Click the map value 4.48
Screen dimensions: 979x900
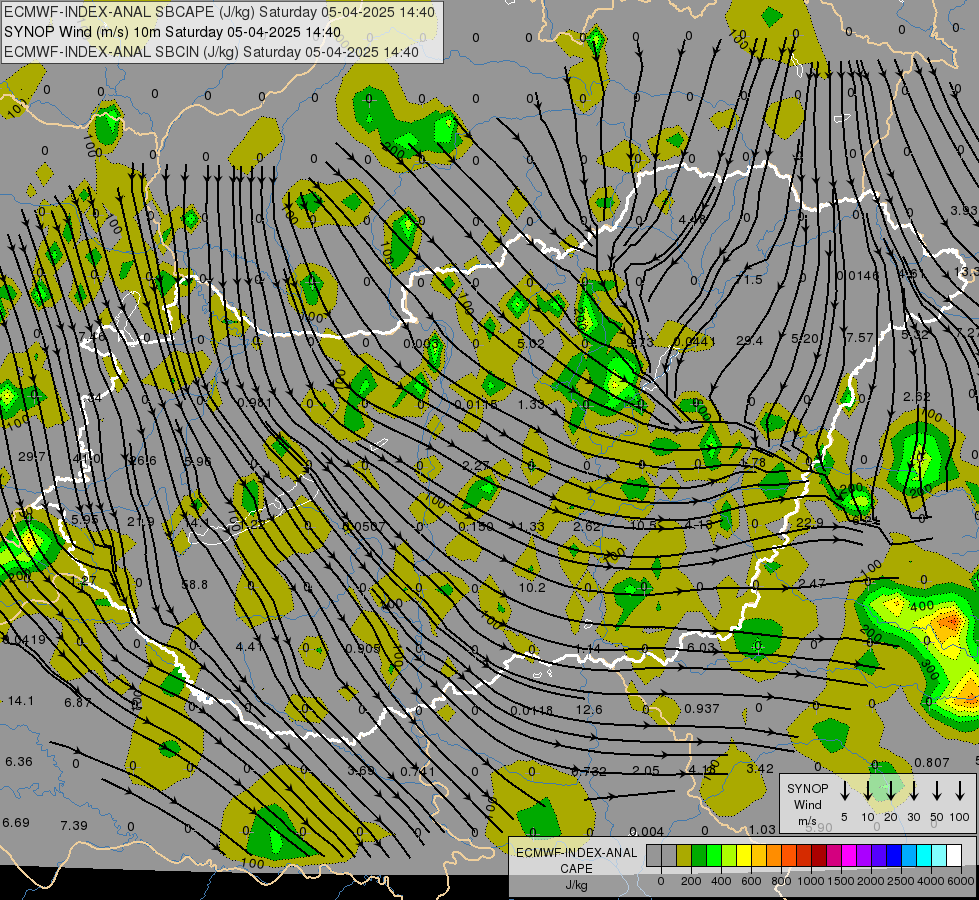point(692,219)
